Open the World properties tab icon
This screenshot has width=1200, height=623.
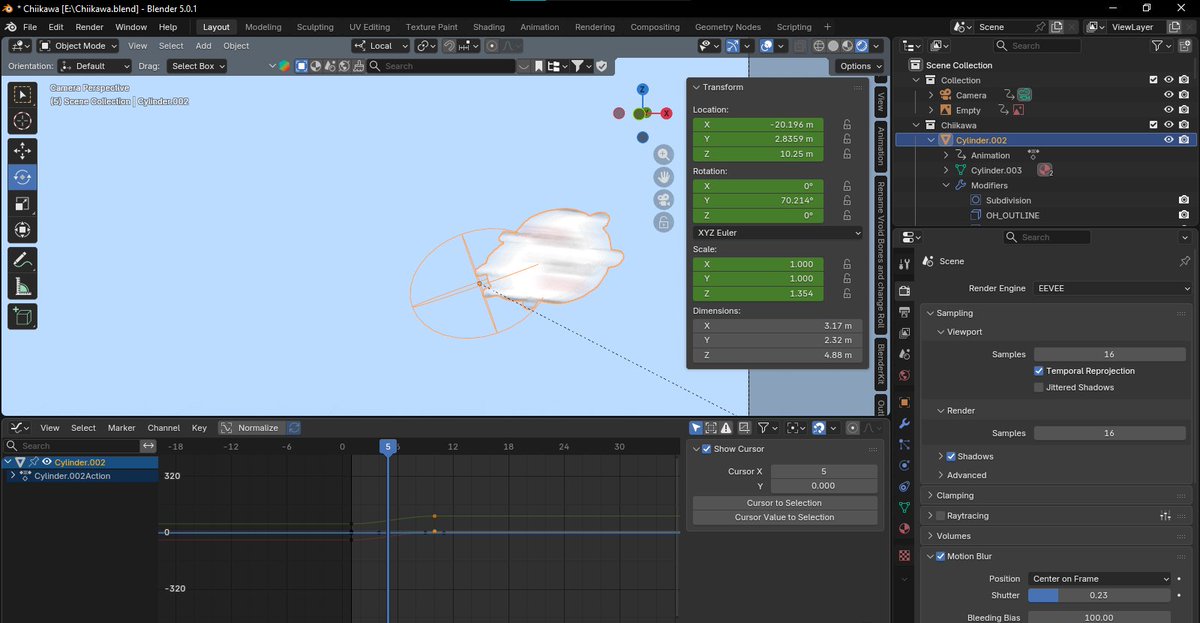click(904, 376)
